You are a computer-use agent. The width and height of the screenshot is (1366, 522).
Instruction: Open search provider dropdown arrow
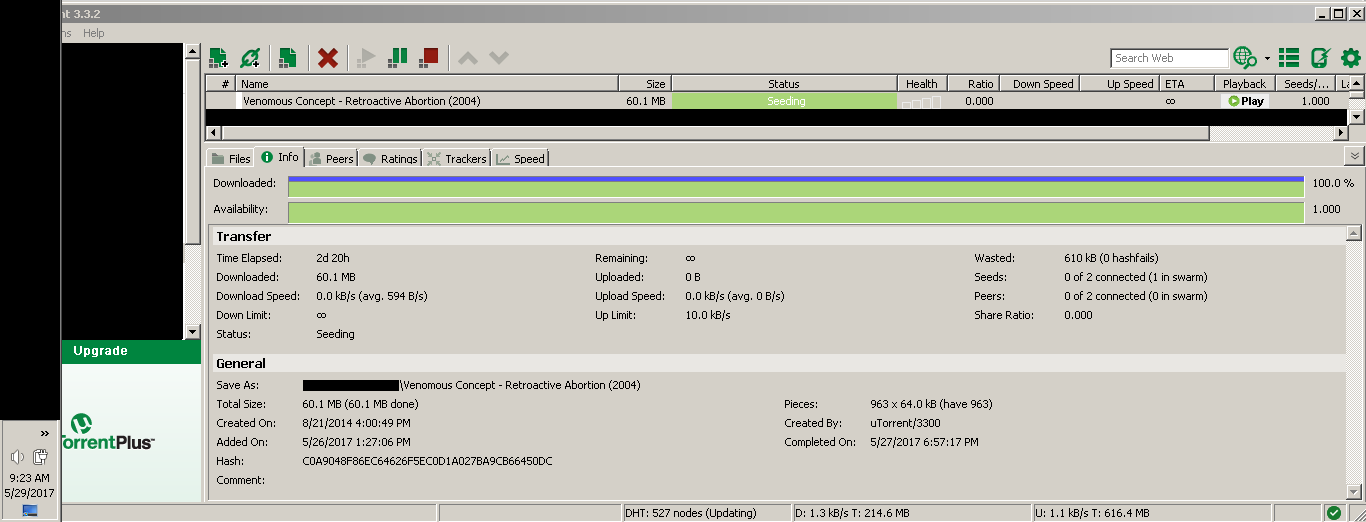pyautogui.click(x=1267, y=58)
